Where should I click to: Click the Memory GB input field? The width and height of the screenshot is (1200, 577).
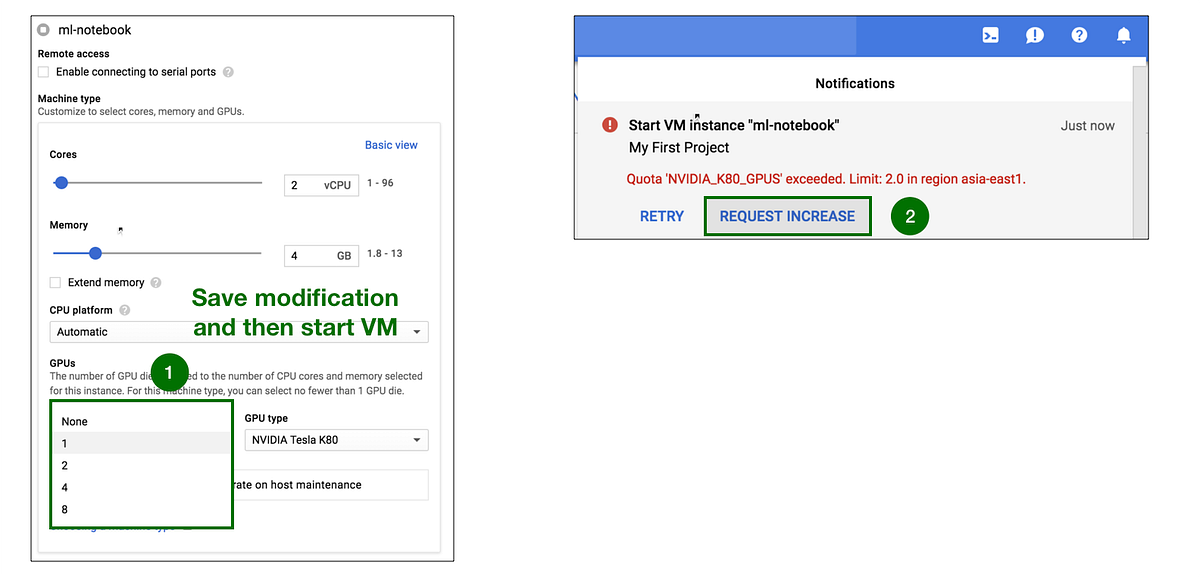(x=321, y=255)
